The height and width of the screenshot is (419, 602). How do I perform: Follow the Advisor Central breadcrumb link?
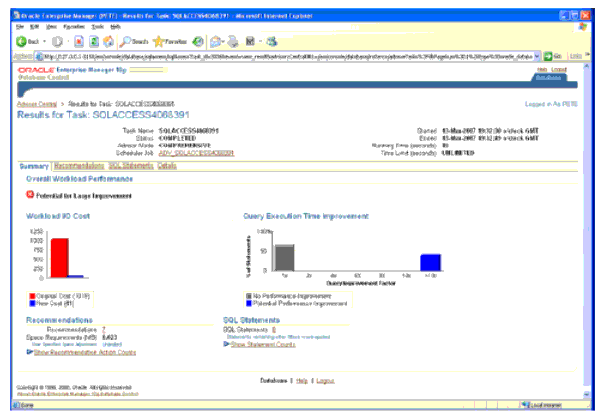pyautogui.click(x=37, y=104)
